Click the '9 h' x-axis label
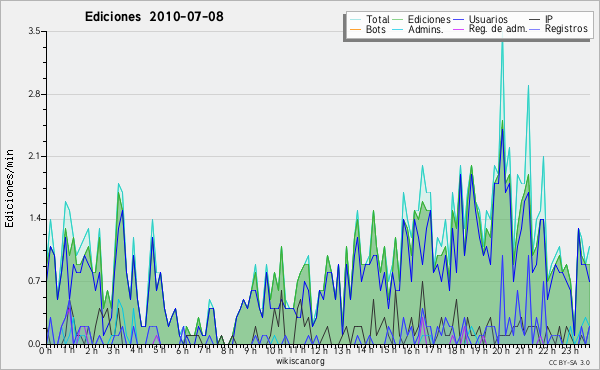 click(251, 351)
